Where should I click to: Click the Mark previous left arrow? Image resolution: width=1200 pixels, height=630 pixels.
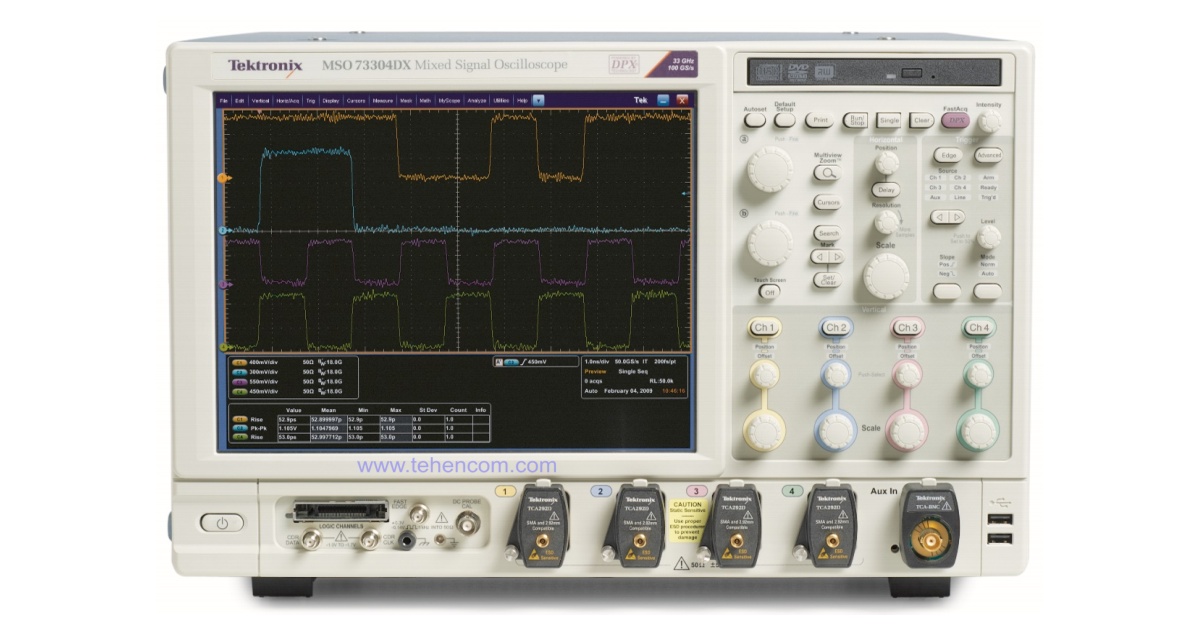[x=818, y=256]
